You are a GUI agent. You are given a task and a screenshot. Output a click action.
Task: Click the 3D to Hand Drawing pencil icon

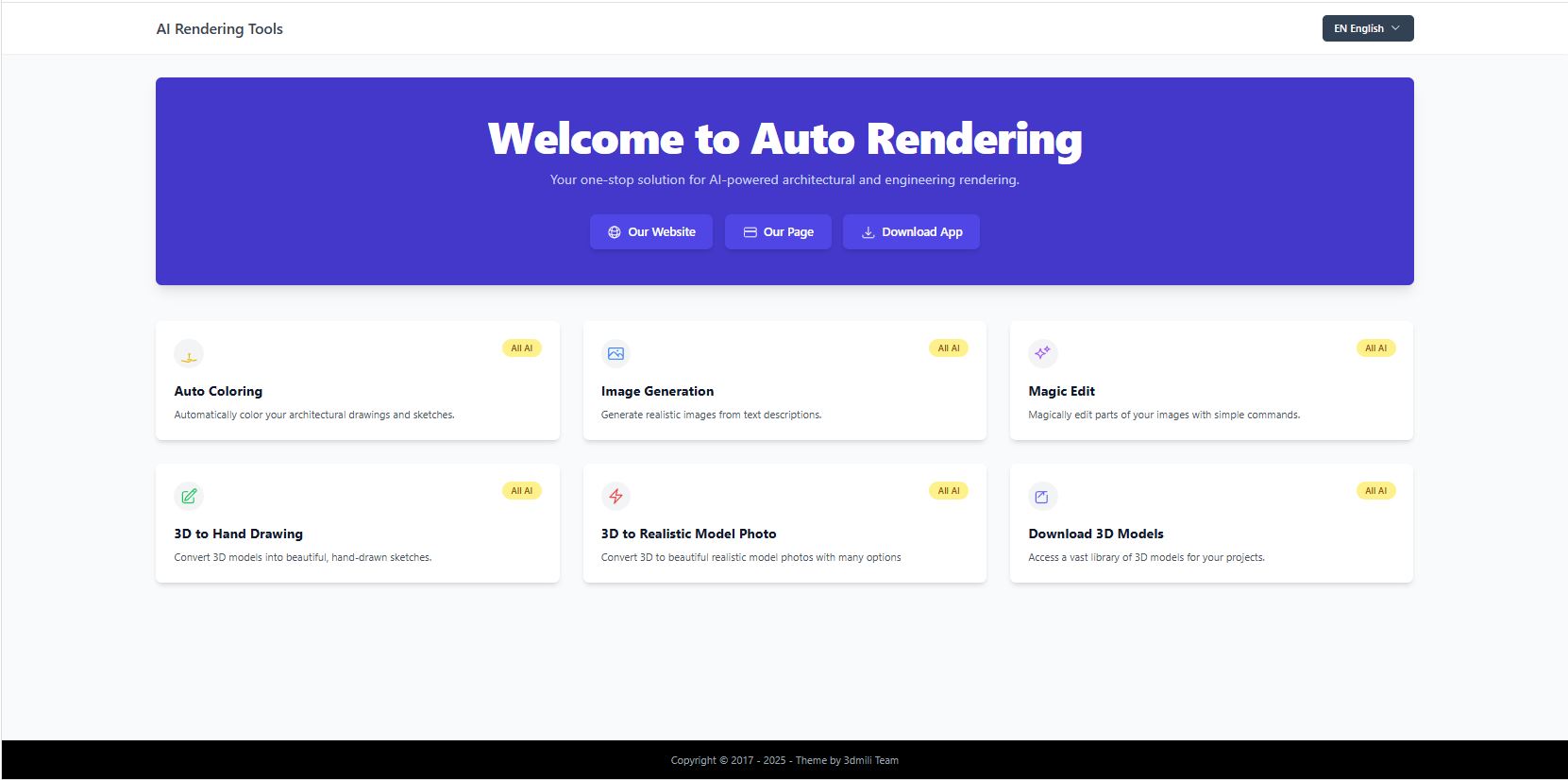(189, 497)
